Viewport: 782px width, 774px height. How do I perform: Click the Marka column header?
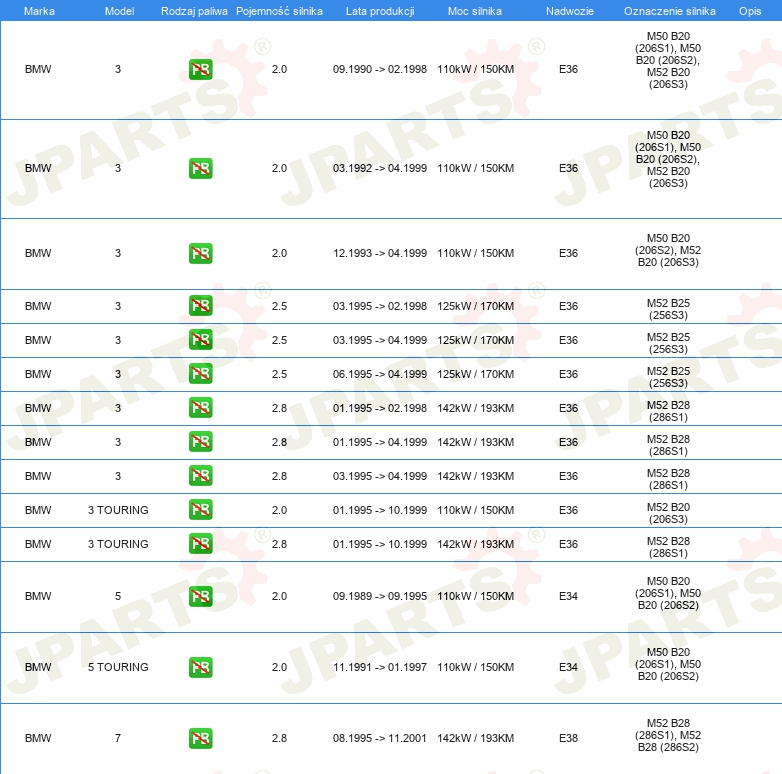tap(39, 11)
